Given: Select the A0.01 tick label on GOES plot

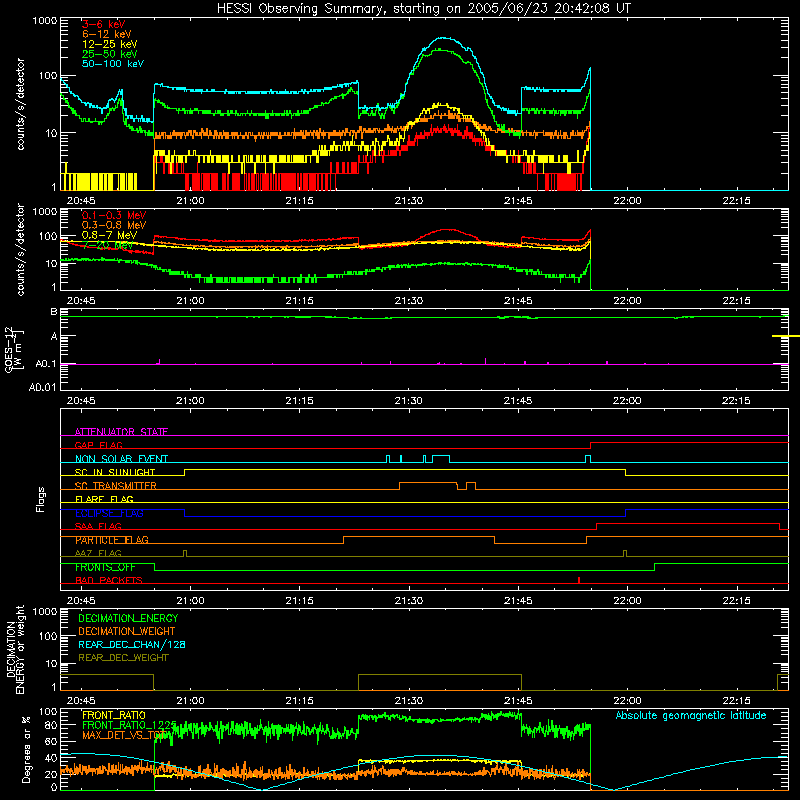Looking at the screenshot, I should tap(42, 387).
